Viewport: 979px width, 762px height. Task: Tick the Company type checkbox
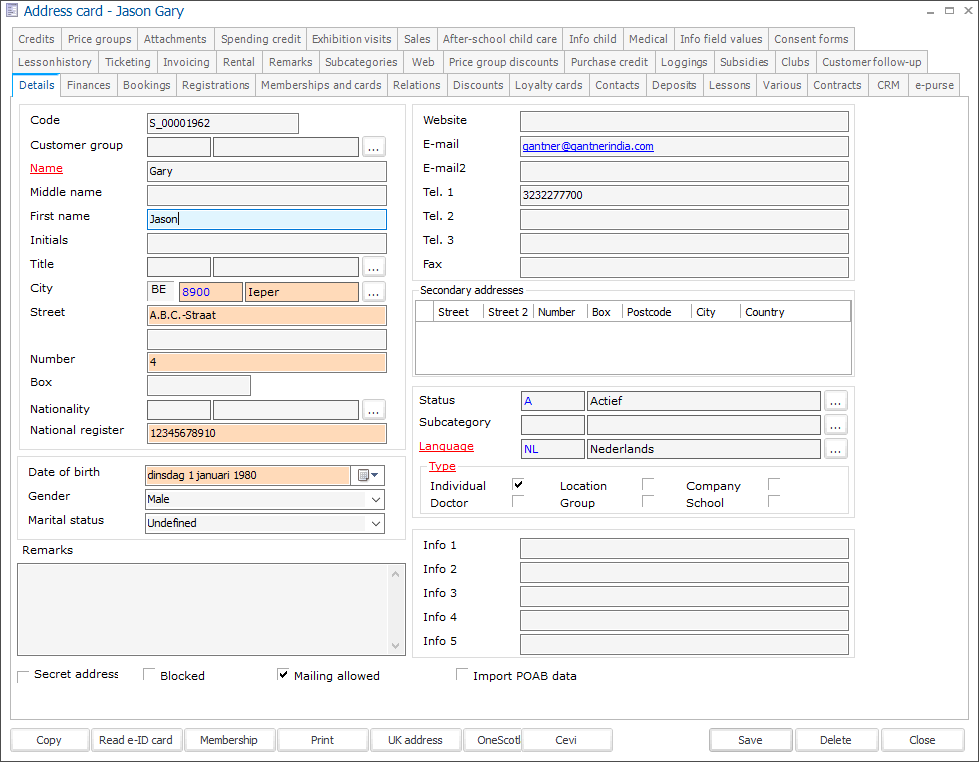pos(773,485)
